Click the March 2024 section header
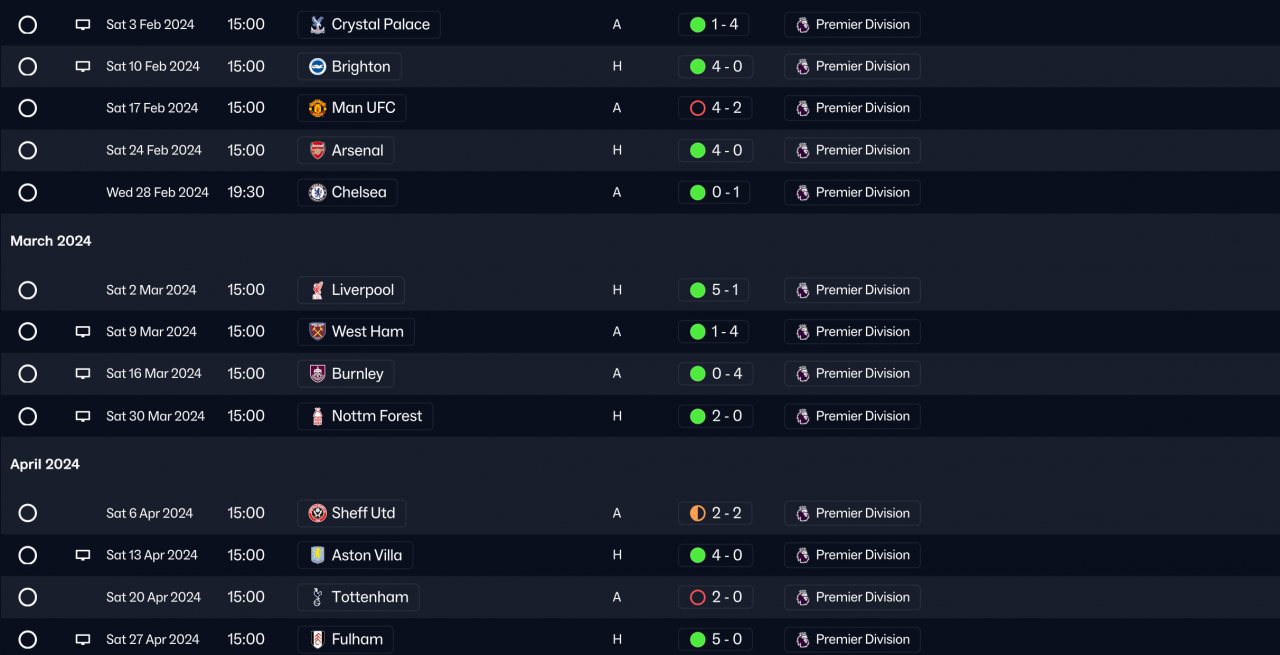The height and width of the screenshot is (655, 1280). [x=51, y=241]
